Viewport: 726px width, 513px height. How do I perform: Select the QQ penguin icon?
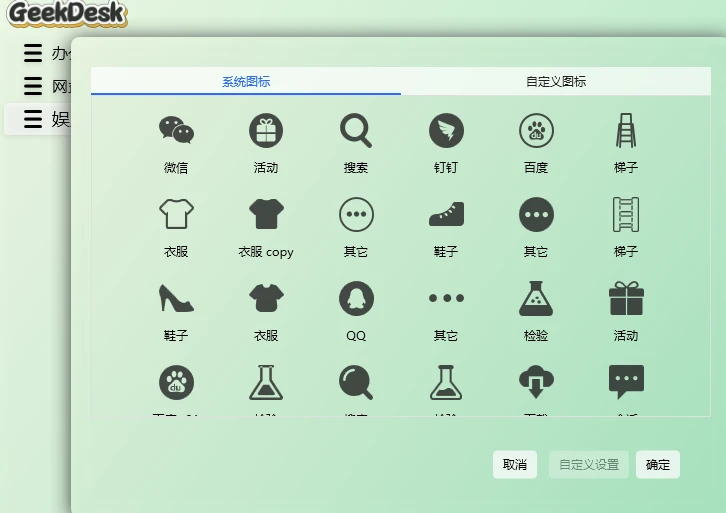coord(356,299)
